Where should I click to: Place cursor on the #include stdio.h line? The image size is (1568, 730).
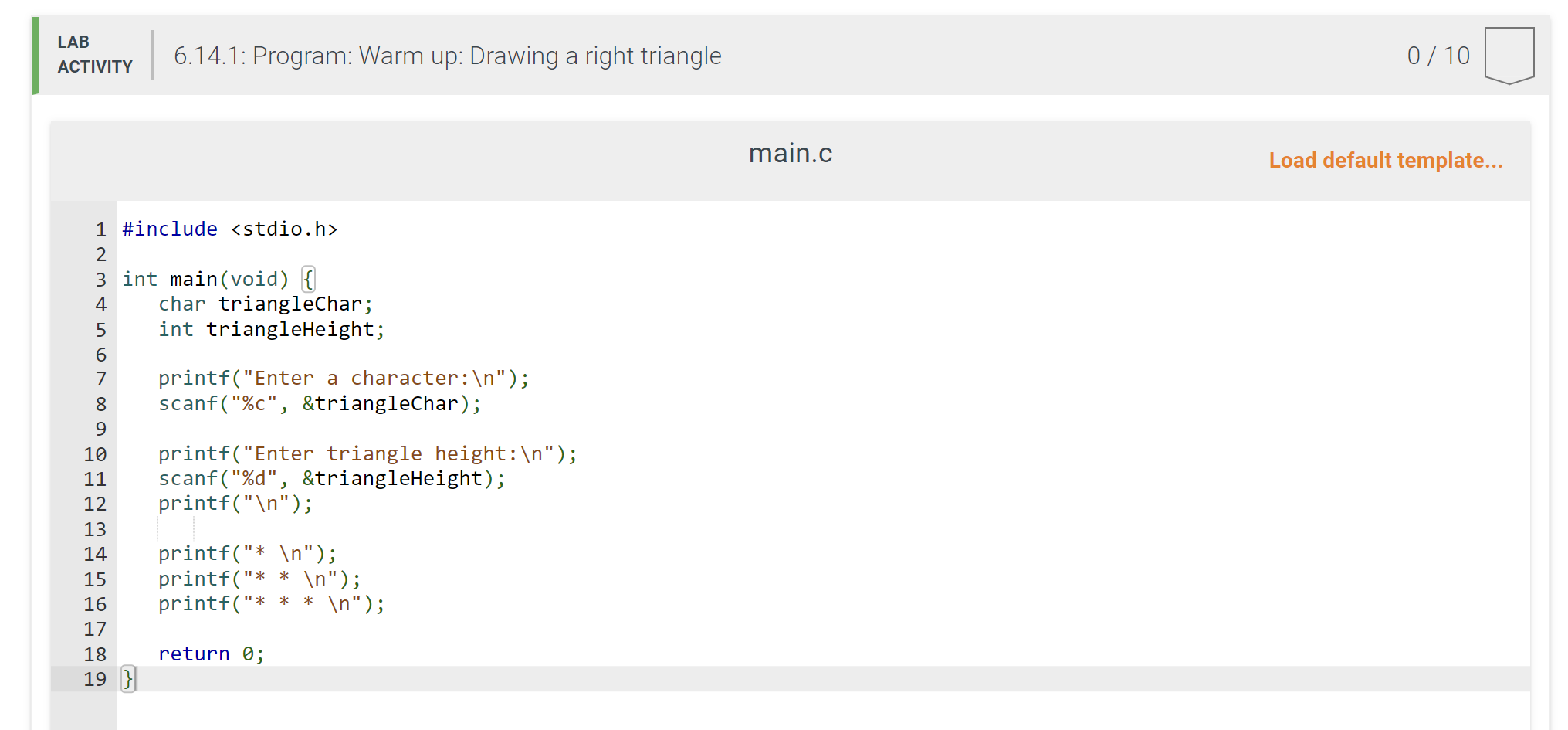click(230, 229)
